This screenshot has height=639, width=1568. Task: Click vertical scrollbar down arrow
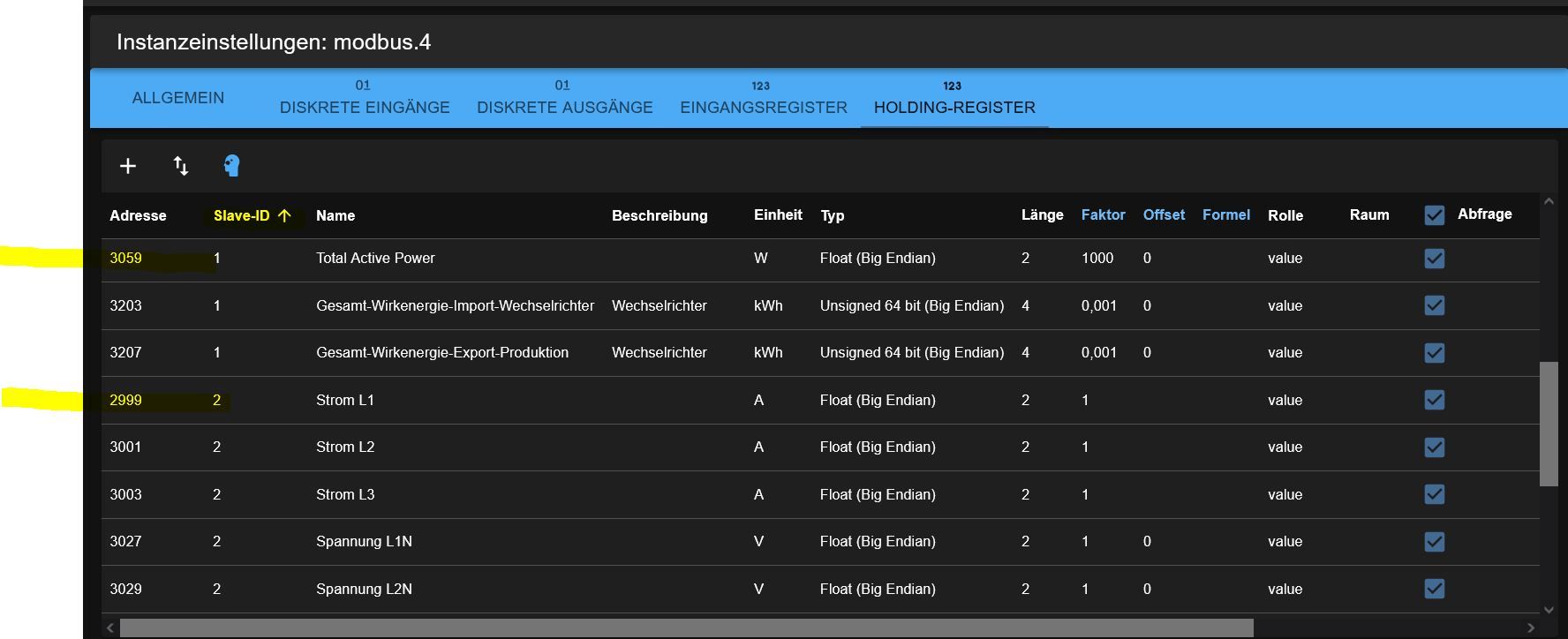point(1549,609)
